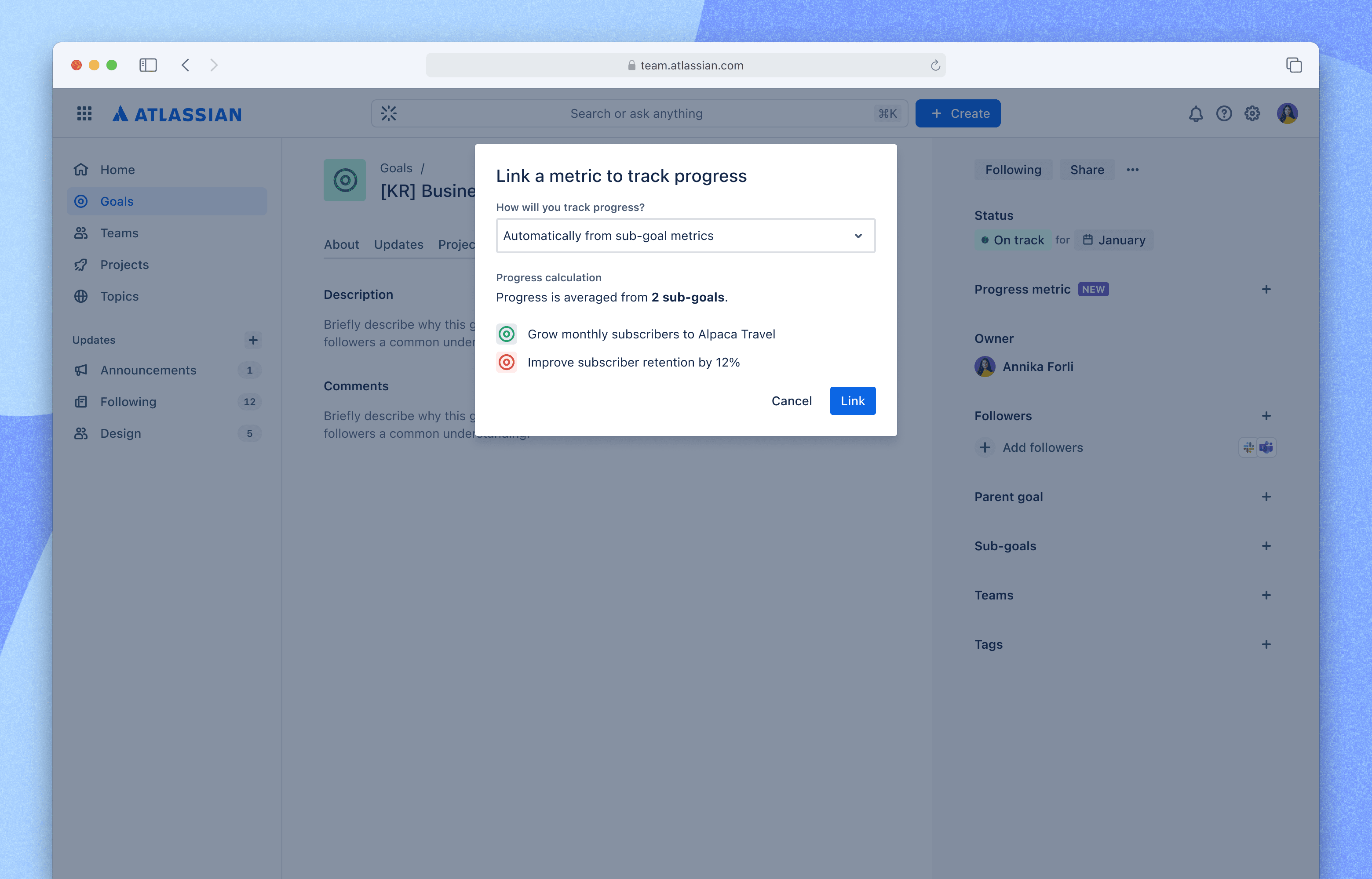Switch to the About tab
Screen dimensions: 1372x879
(x=341, y=245)
